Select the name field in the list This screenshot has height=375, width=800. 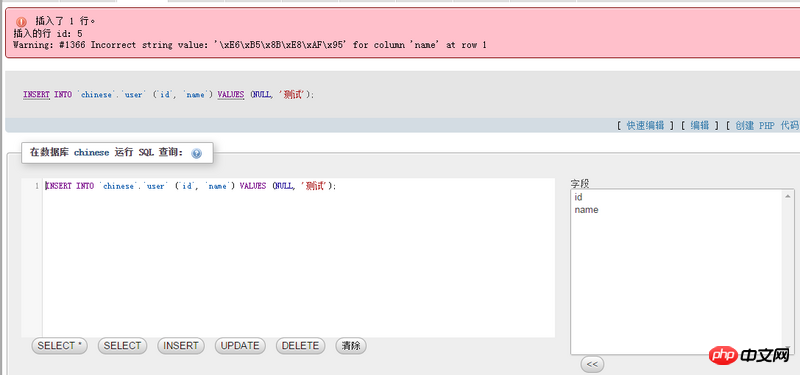tap(677, 210)
